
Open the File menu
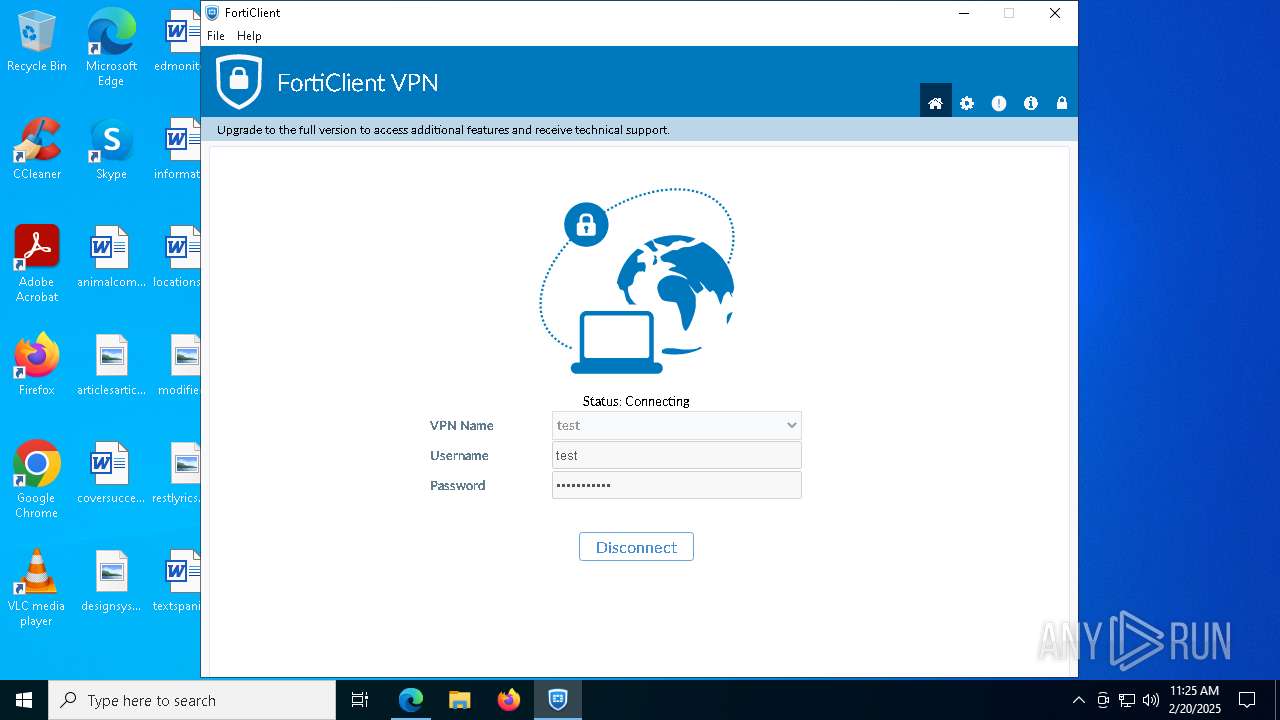(x=216, y=35)
